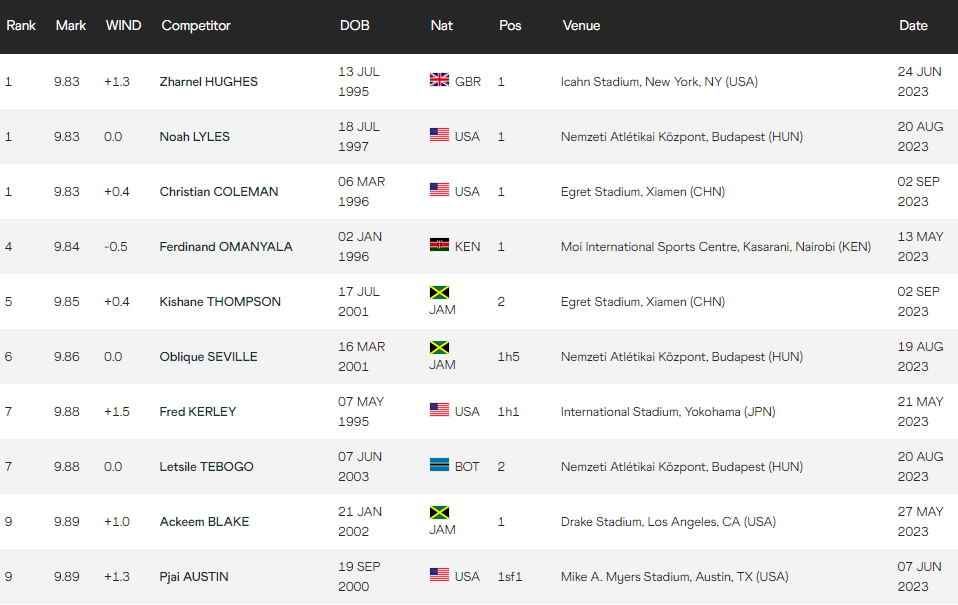Click the USA flag for Christian Coleman
The height and width of the screenshot is (605, 958).
pyautogui.click(x=439, y=191)
